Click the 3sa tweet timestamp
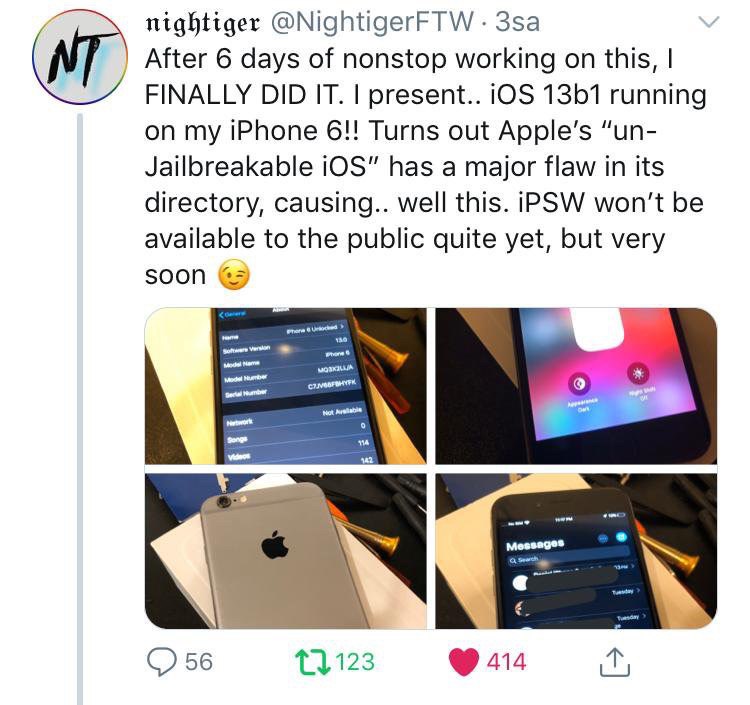The height and width of the screenshot is (705, 750). 518,22
